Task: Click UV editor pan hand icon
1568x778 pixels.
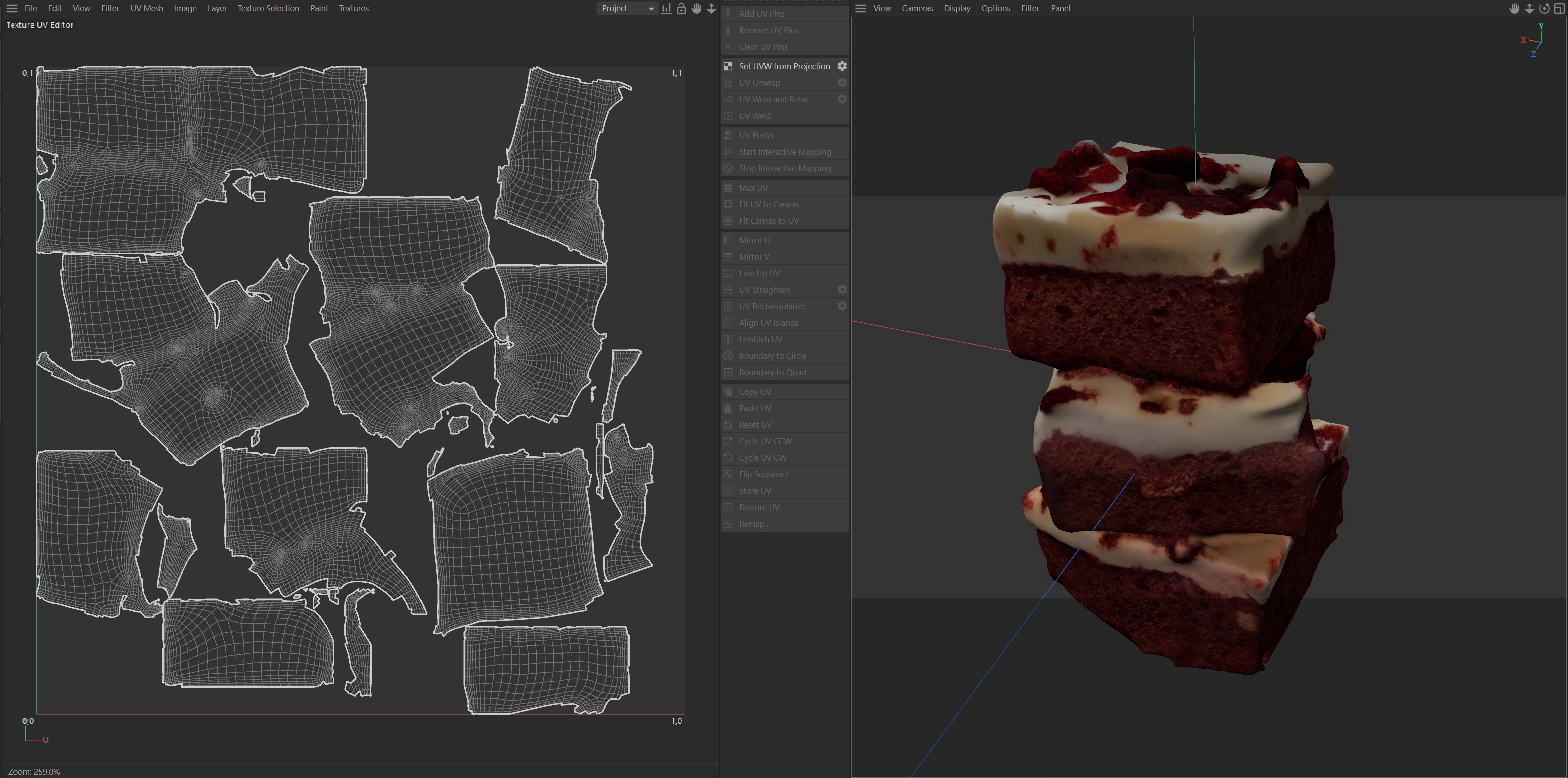Action: (696, 8)
